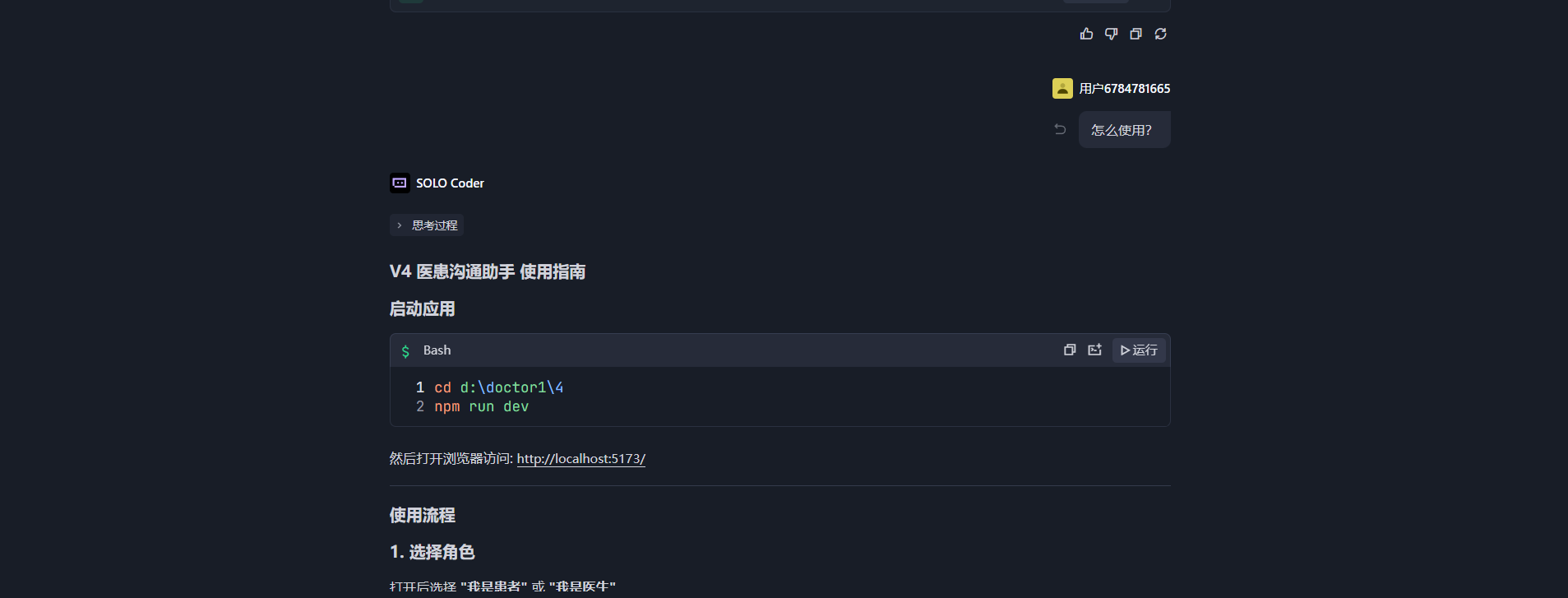Click the 怎么使用? message bubble
1568x598 pixels.
point(1123,130)
